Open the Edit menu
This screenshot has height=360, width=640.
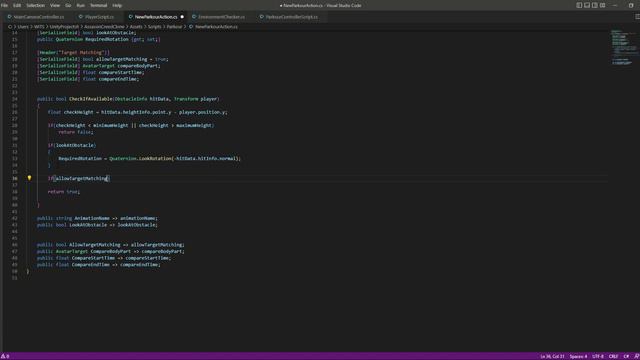[17, 5]
